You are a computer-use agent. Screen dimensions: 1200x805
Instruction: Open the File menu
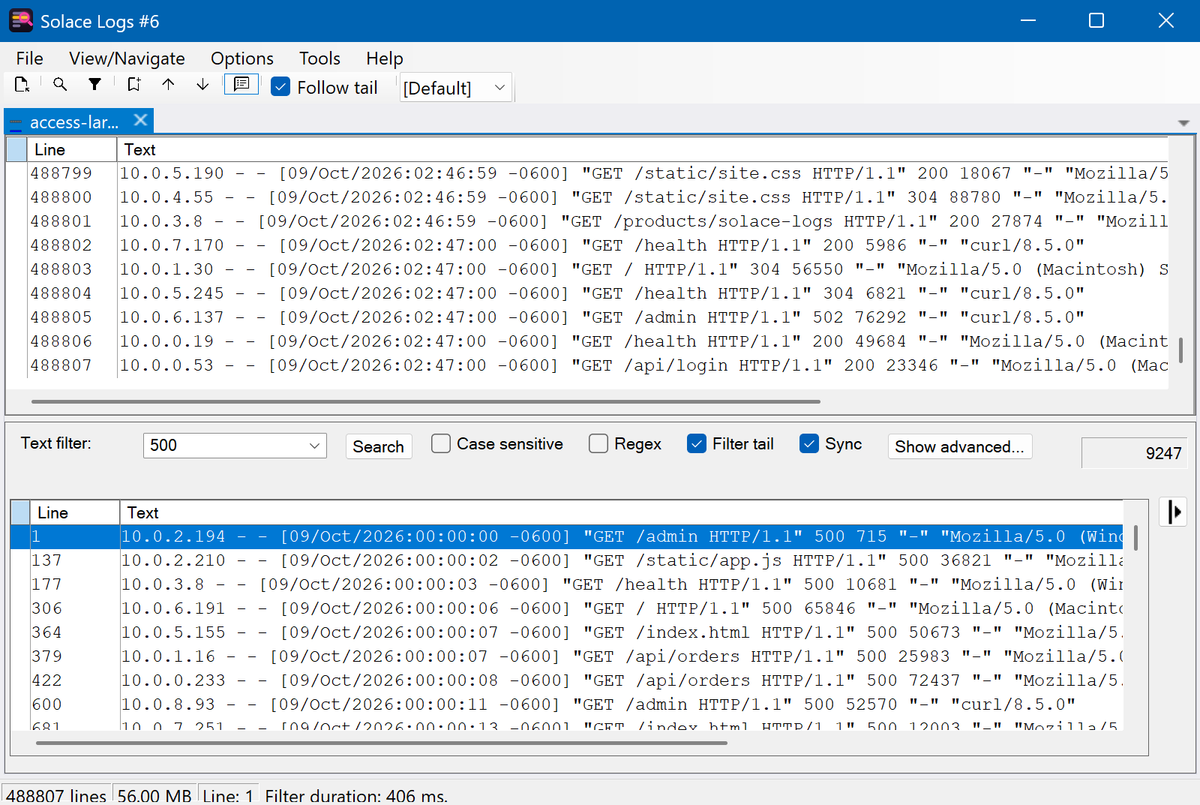pos(30,58)
